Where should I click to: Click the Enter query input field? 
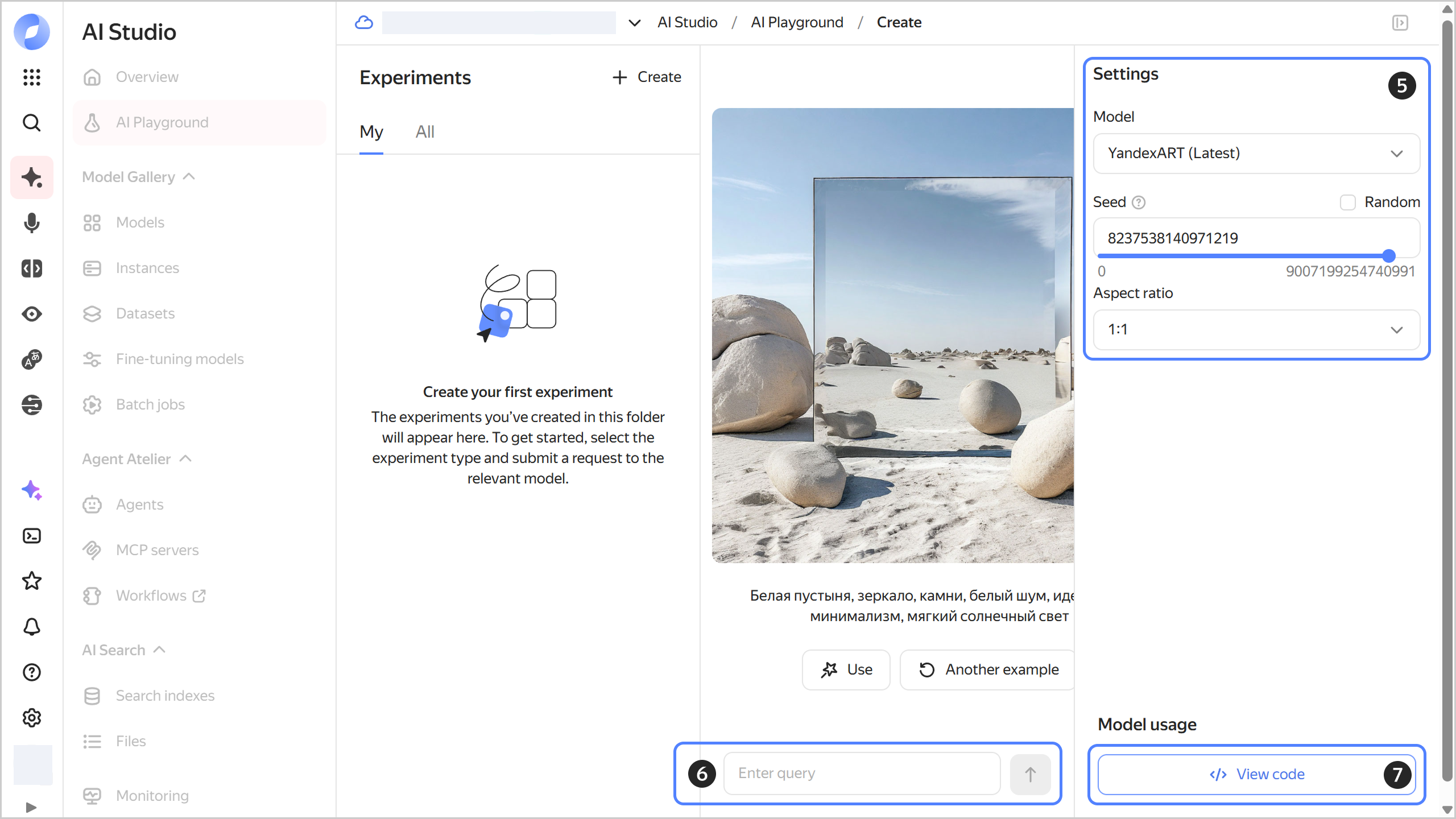pos(861,773)
